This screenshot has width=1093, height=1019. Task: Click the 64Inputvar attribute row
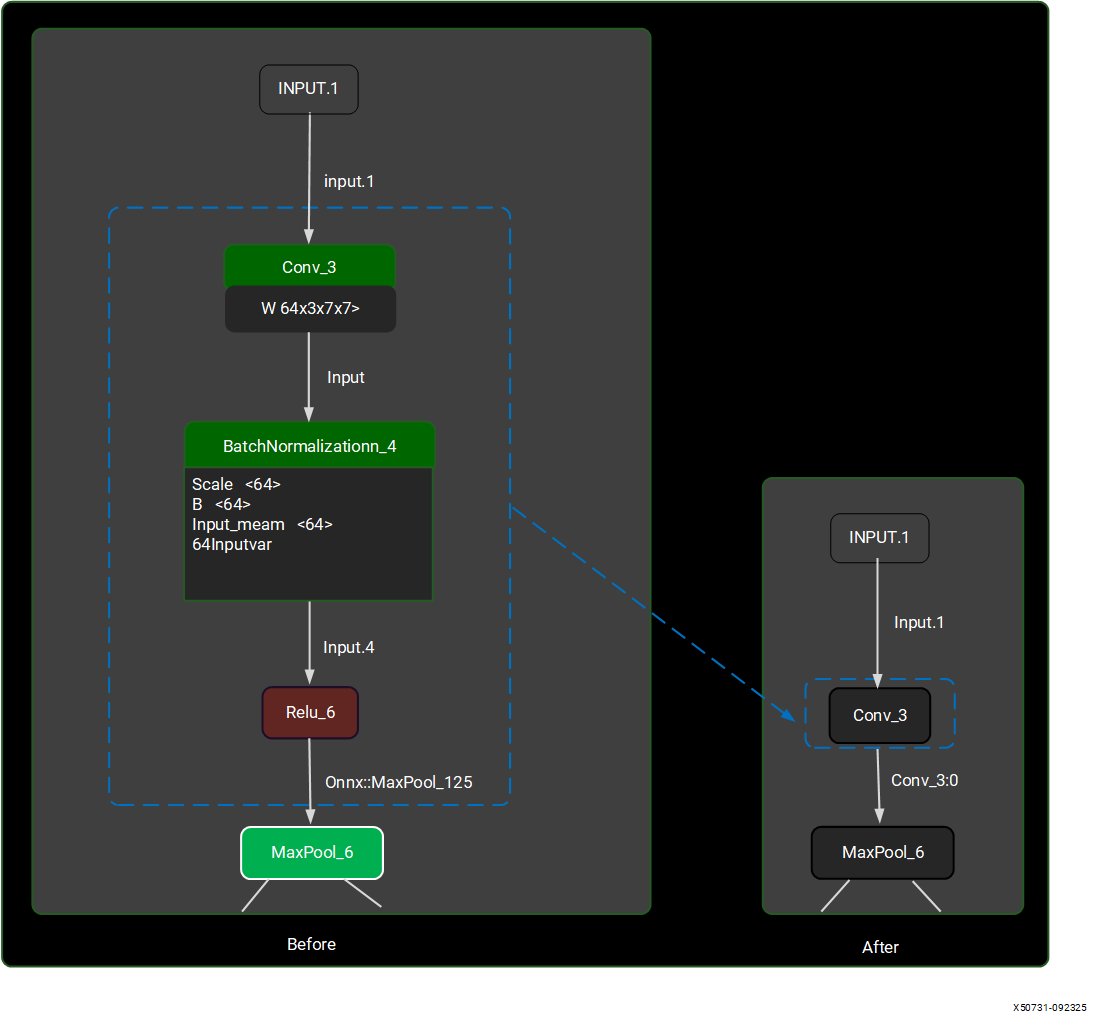[232, 545]
